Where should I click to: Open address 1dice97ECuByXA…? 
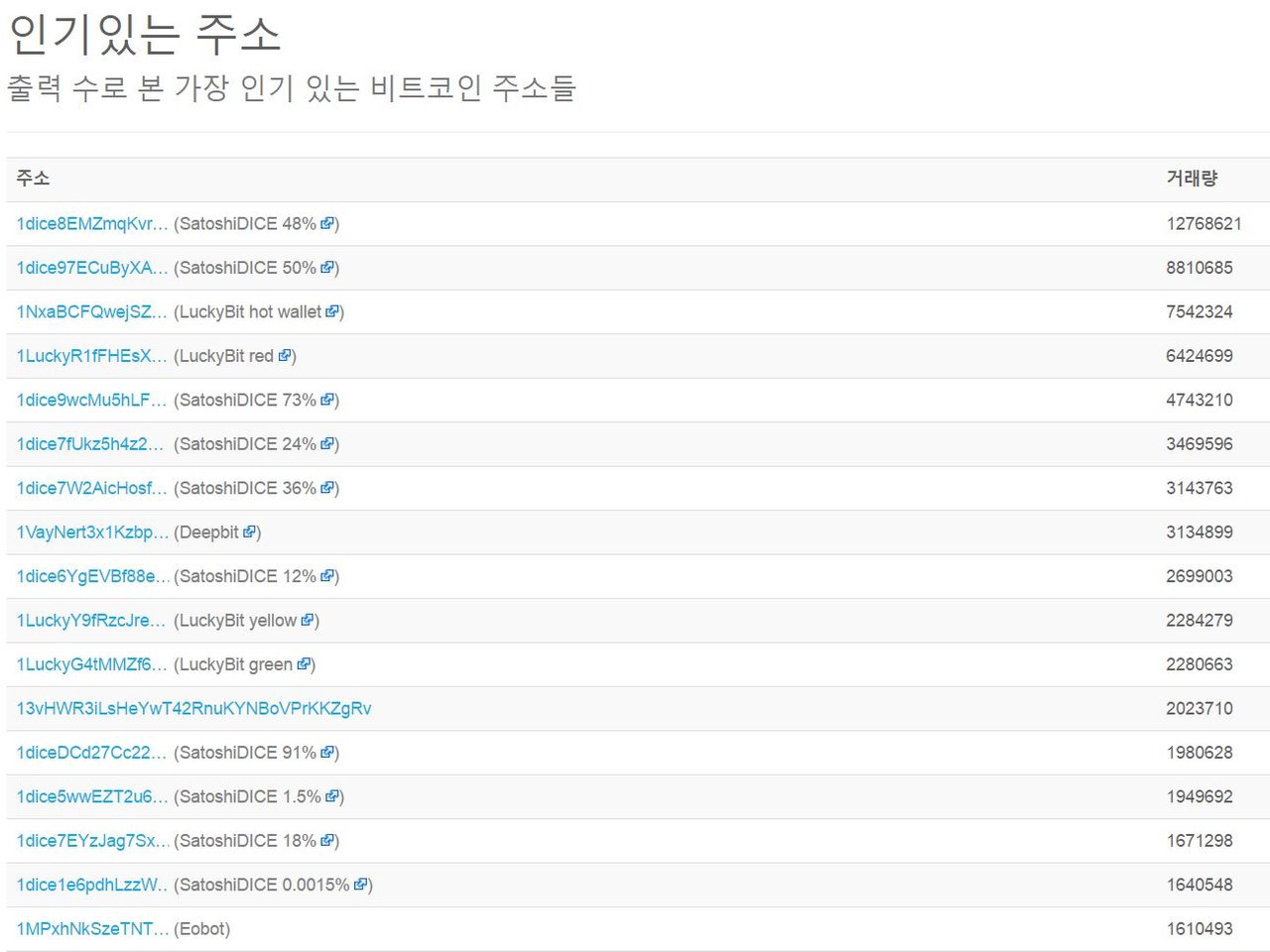(x=92, y=268)
